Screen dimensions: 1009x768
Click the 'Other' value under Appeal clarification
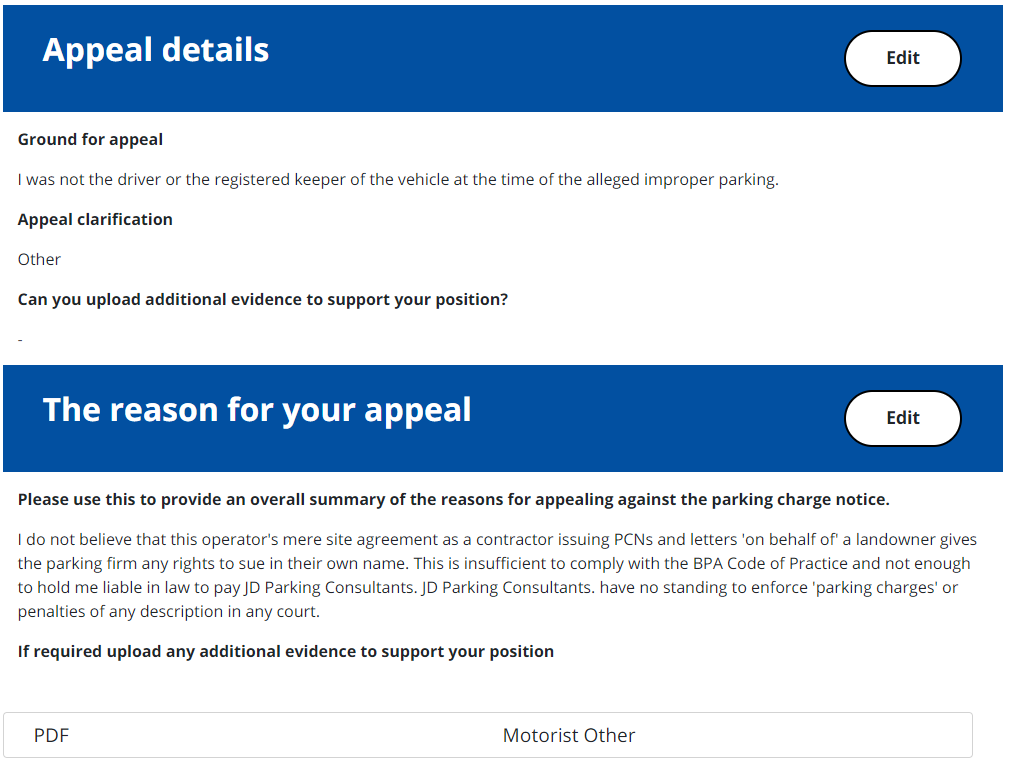tap(39, 260)
